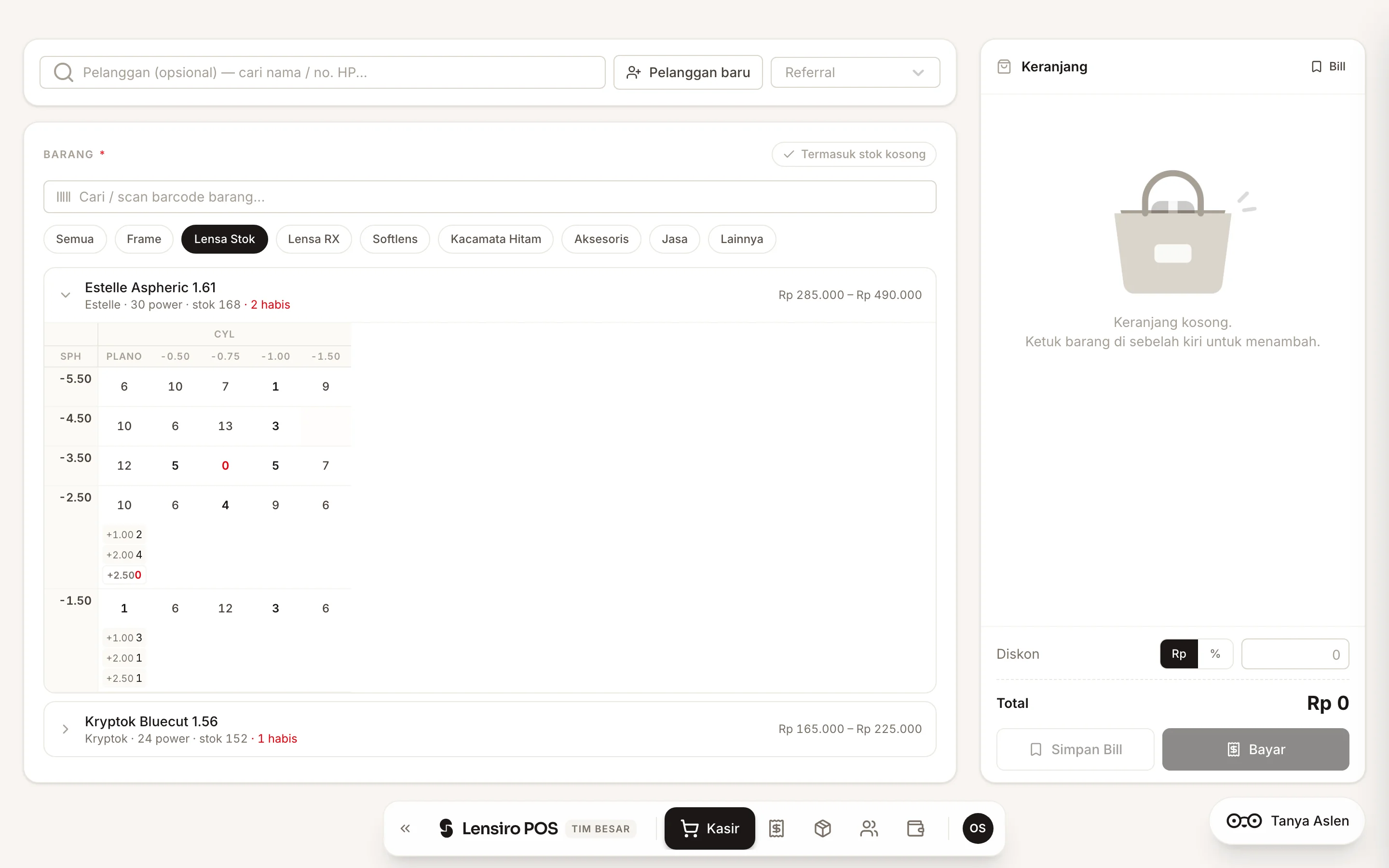Select the Aksesoris category
The image size is (1389, 868).
point(601,239)
